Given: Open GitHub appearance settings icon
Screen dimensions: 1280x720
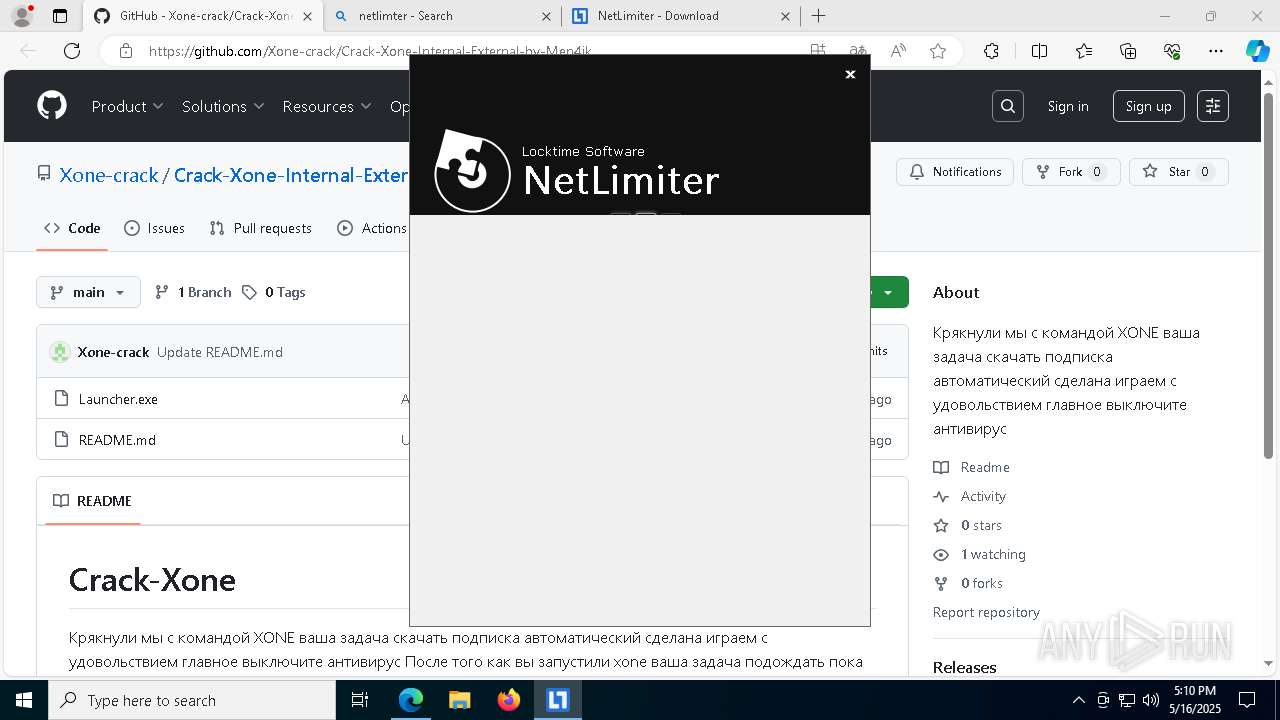Looking at the screenshot, I should tap(1213, 106).
